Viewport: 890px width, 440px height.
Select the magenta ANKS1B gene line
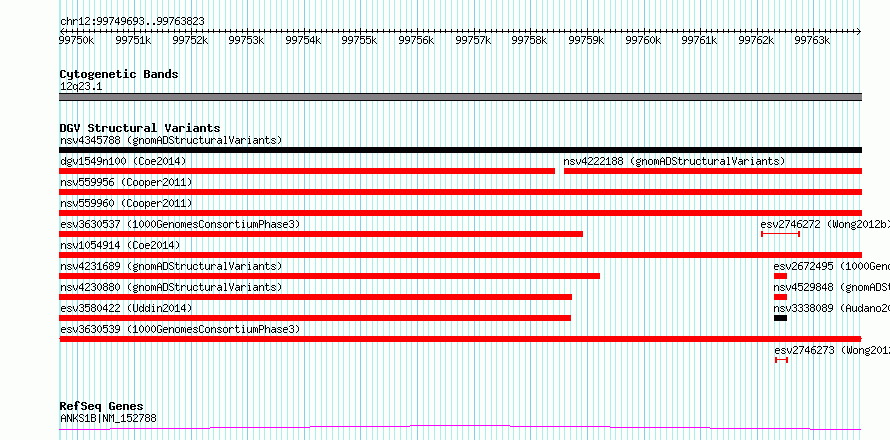coord(460,428)
